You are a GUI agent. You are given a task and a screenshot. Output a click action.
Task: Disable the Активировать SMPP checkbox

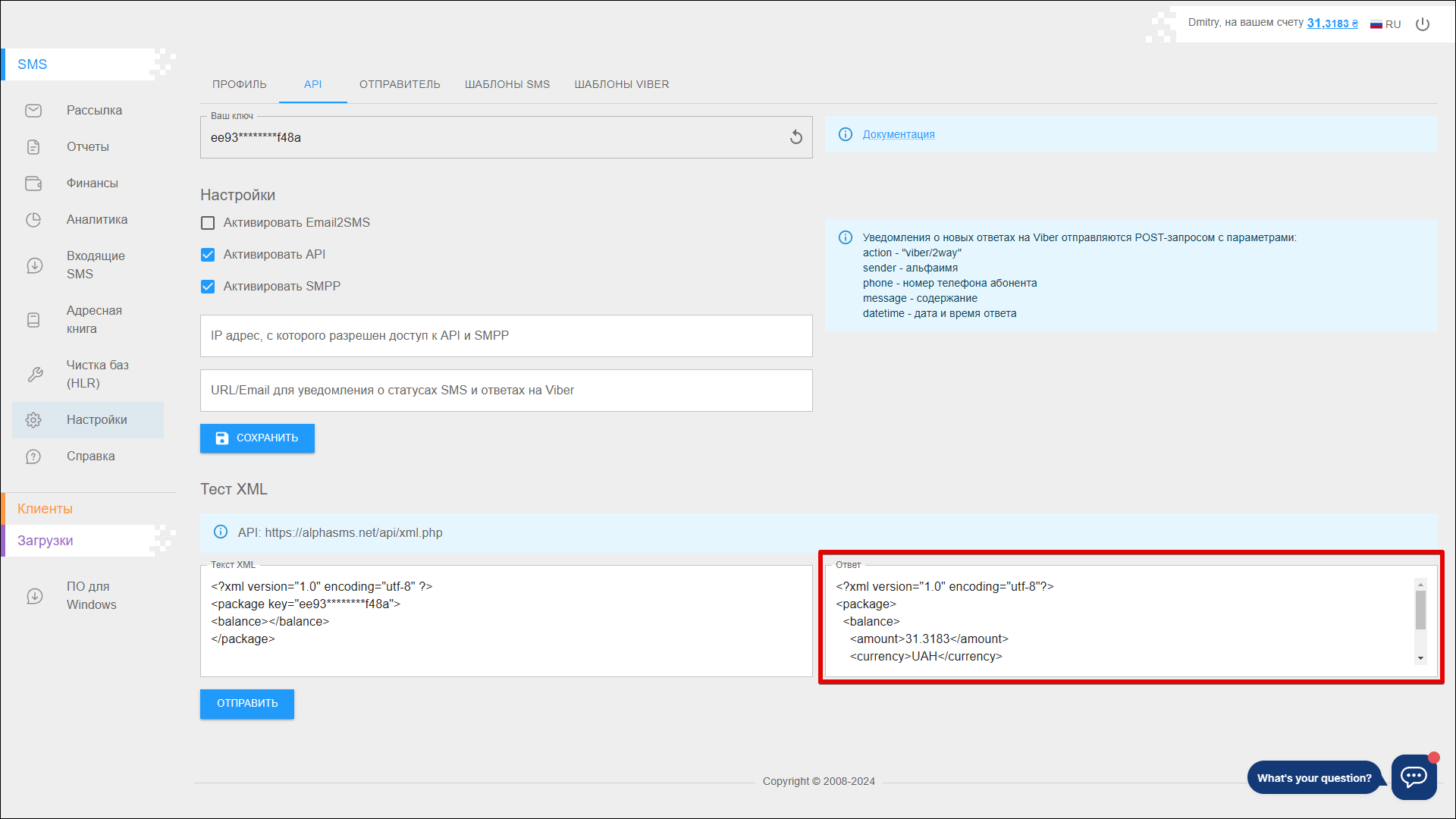click(x=208, y=287)
